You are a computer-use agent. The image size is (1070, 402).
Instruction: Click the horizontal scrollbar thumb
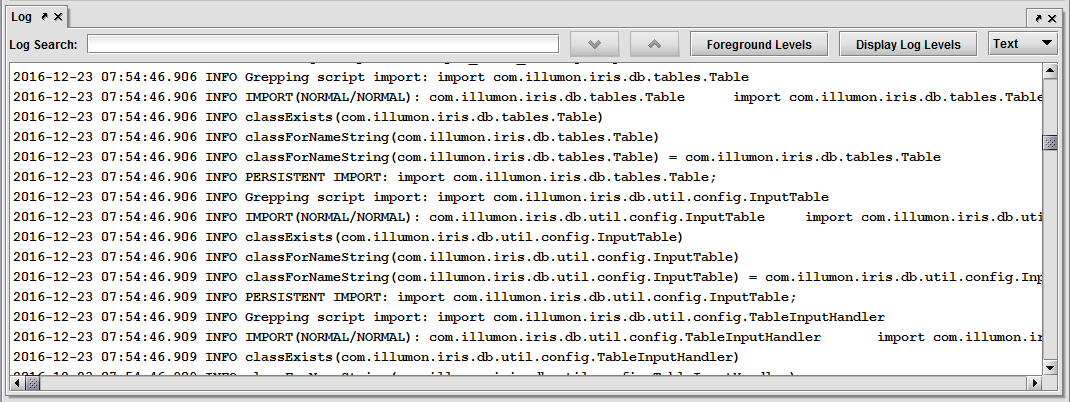coord(32,383)
